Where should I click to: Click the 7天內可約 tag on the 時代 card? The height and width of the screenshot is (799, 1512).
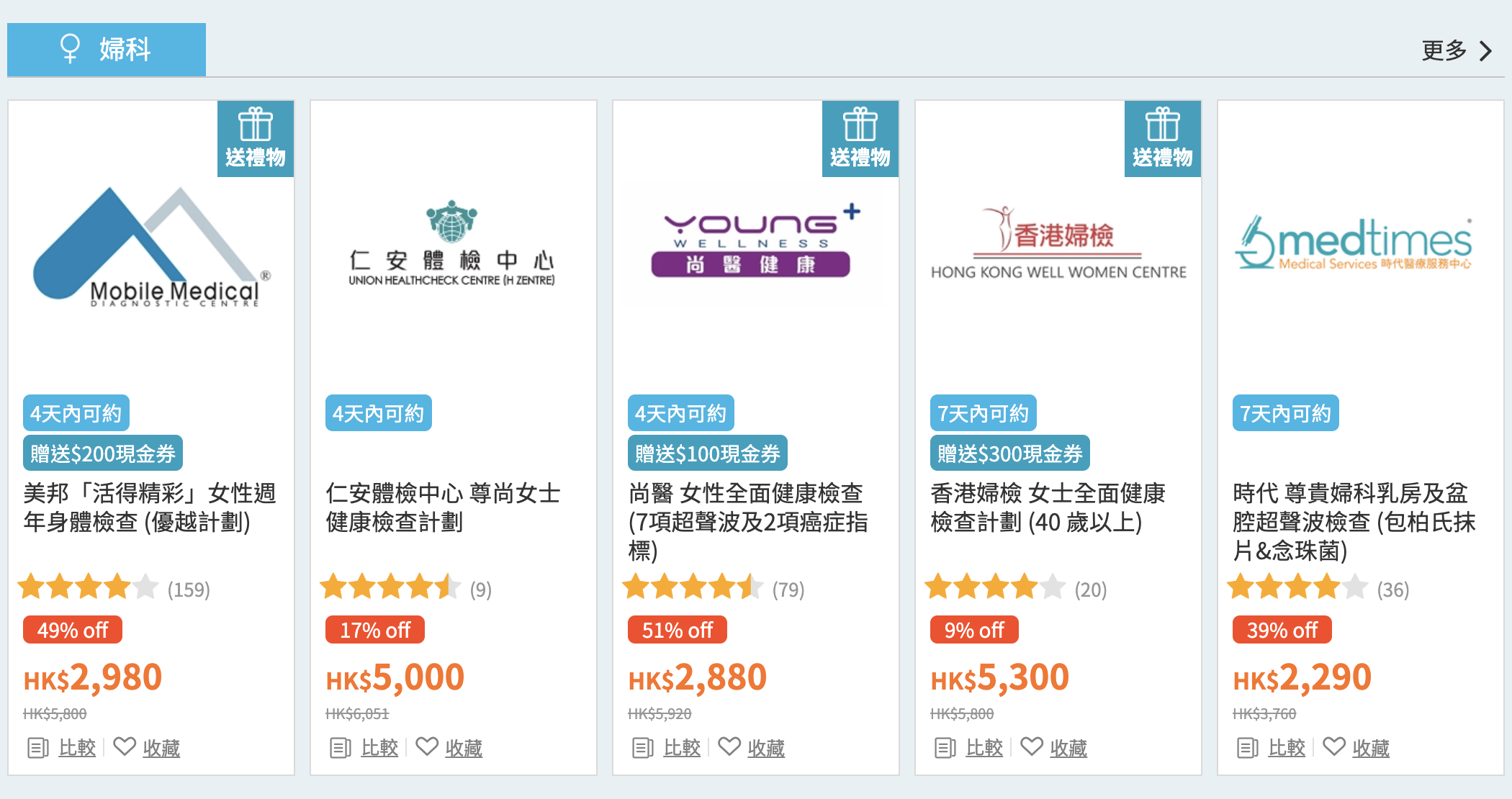[x=1286, y=413]
